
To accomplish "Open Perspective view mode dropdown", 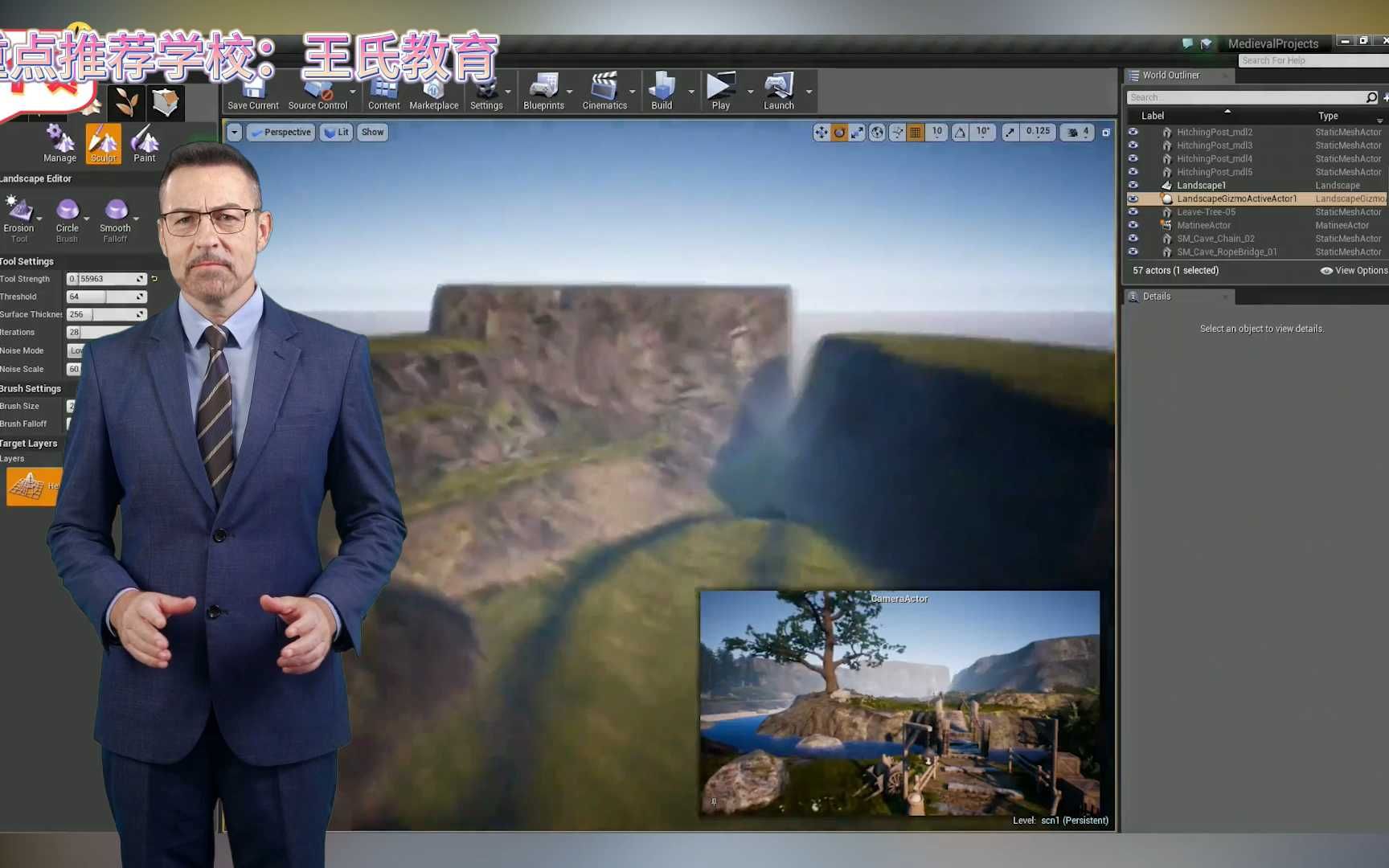I will (281, 133).
